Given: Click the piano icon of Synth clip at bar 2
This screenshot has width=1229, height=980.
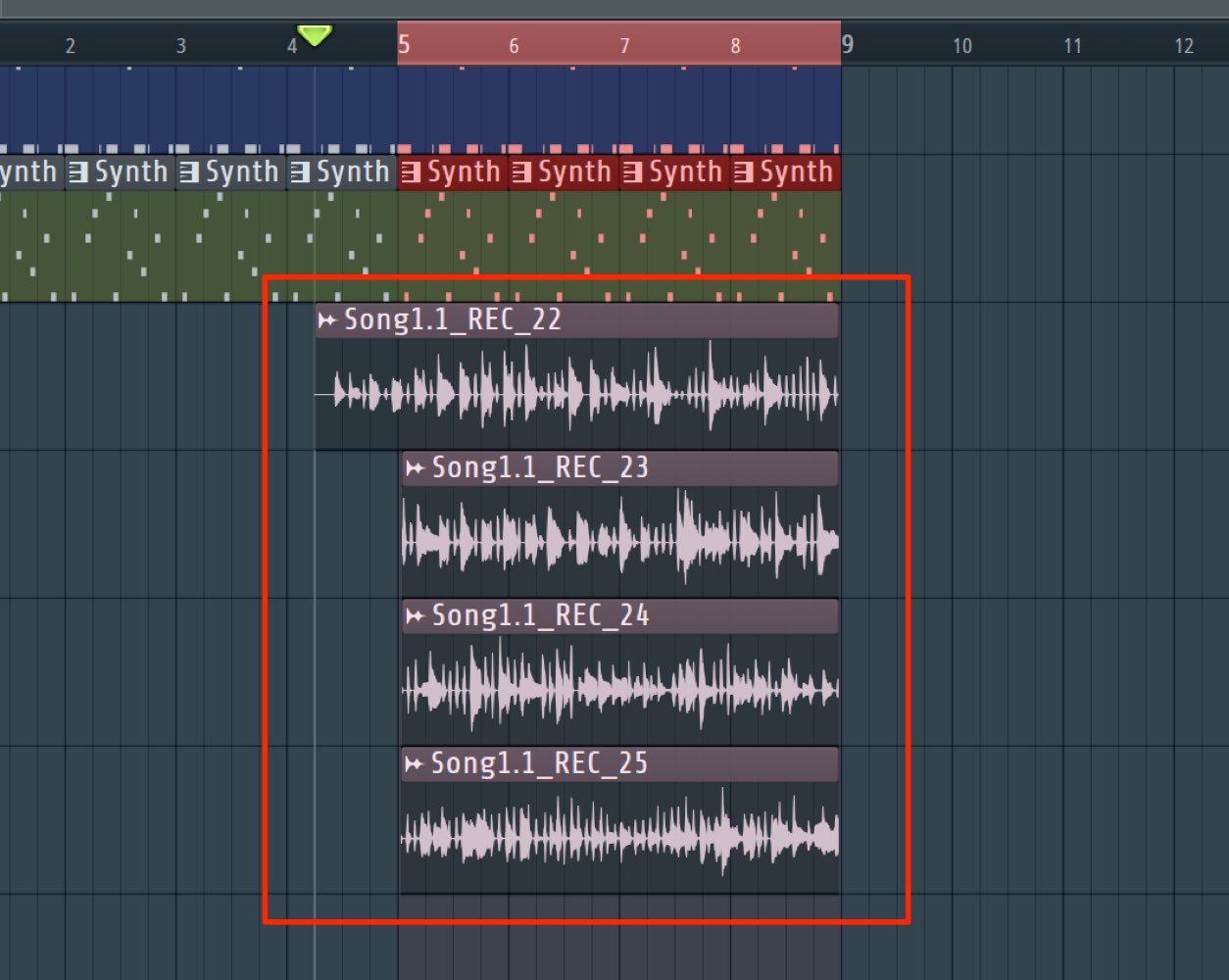Looking at the screenshot, I should (78, 172).
